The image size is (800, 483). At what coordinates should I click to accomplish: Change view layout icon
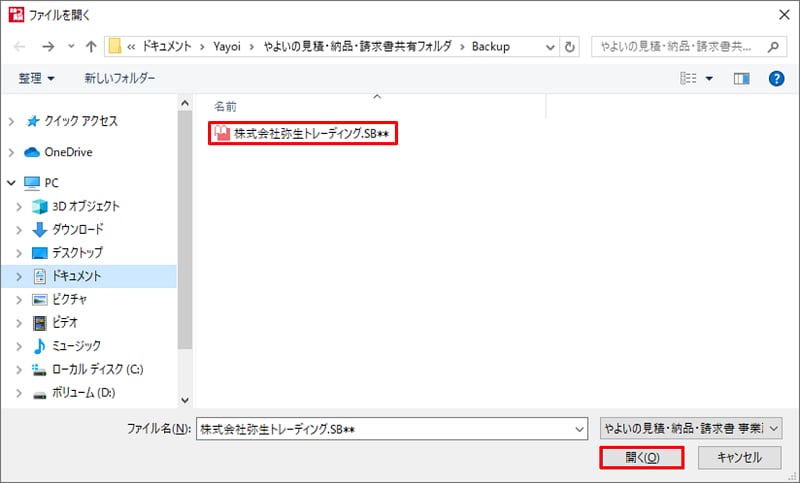688,78
